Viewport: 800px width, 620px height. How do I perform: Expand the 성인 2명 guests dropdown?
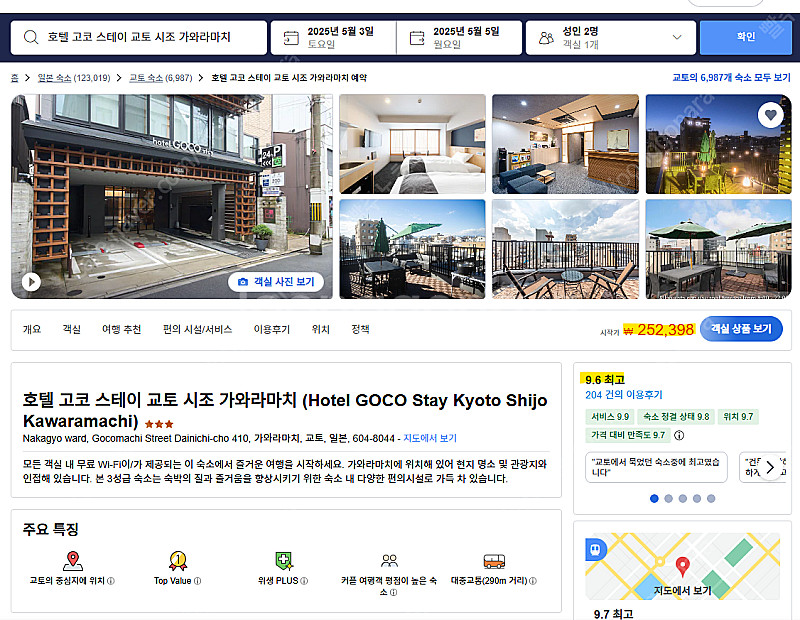click(x=677, y=37)
